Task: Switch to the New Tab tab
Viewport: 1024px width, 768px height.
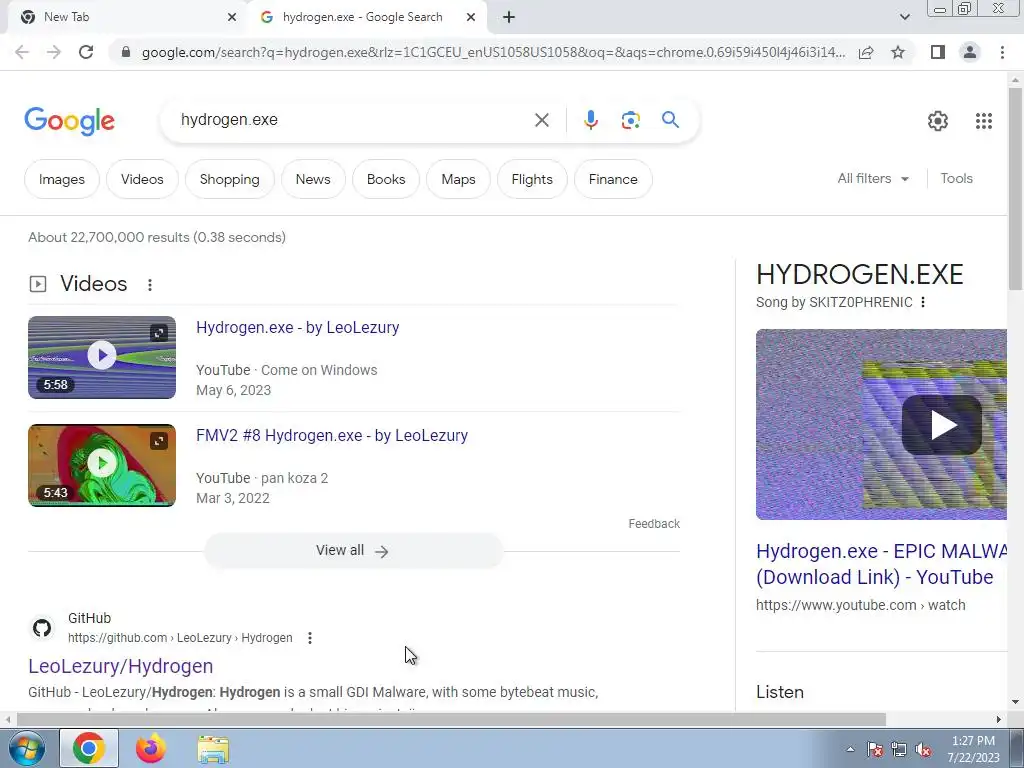Action: click(x=124, y=17)
